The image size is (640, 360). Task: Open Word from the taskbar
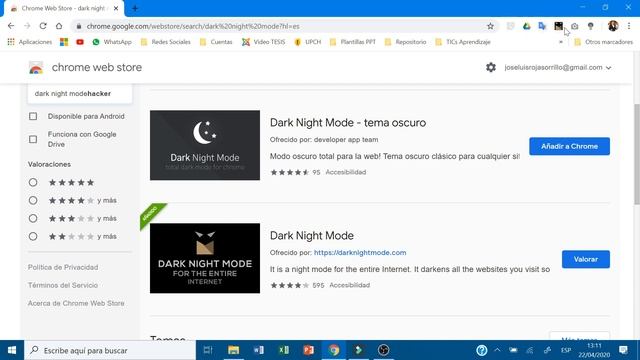click(259, 350)
